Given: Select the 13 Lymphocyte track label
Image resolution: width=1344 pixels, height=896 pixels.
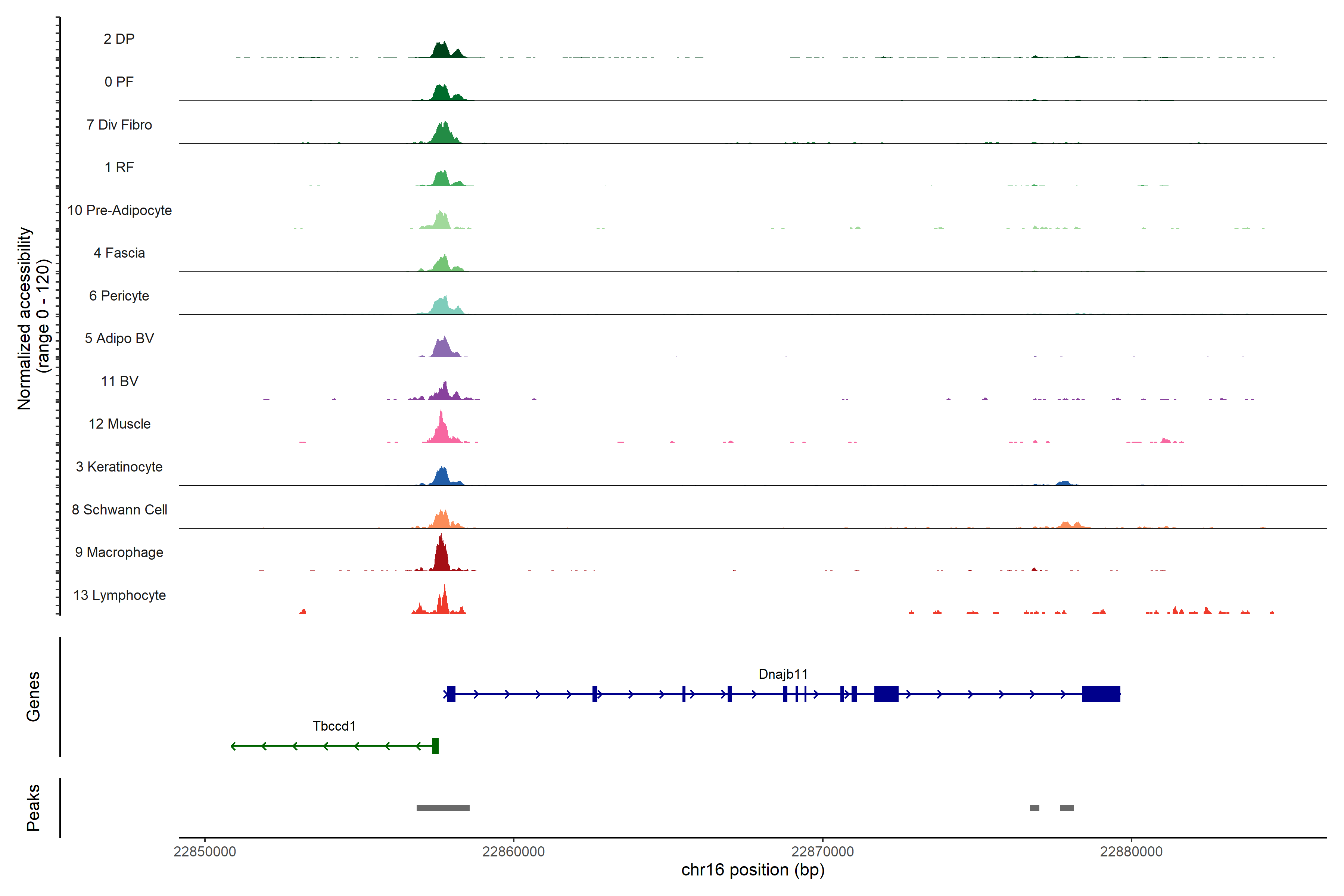Looking at the screenshot, I should click(x=119, y=595).
